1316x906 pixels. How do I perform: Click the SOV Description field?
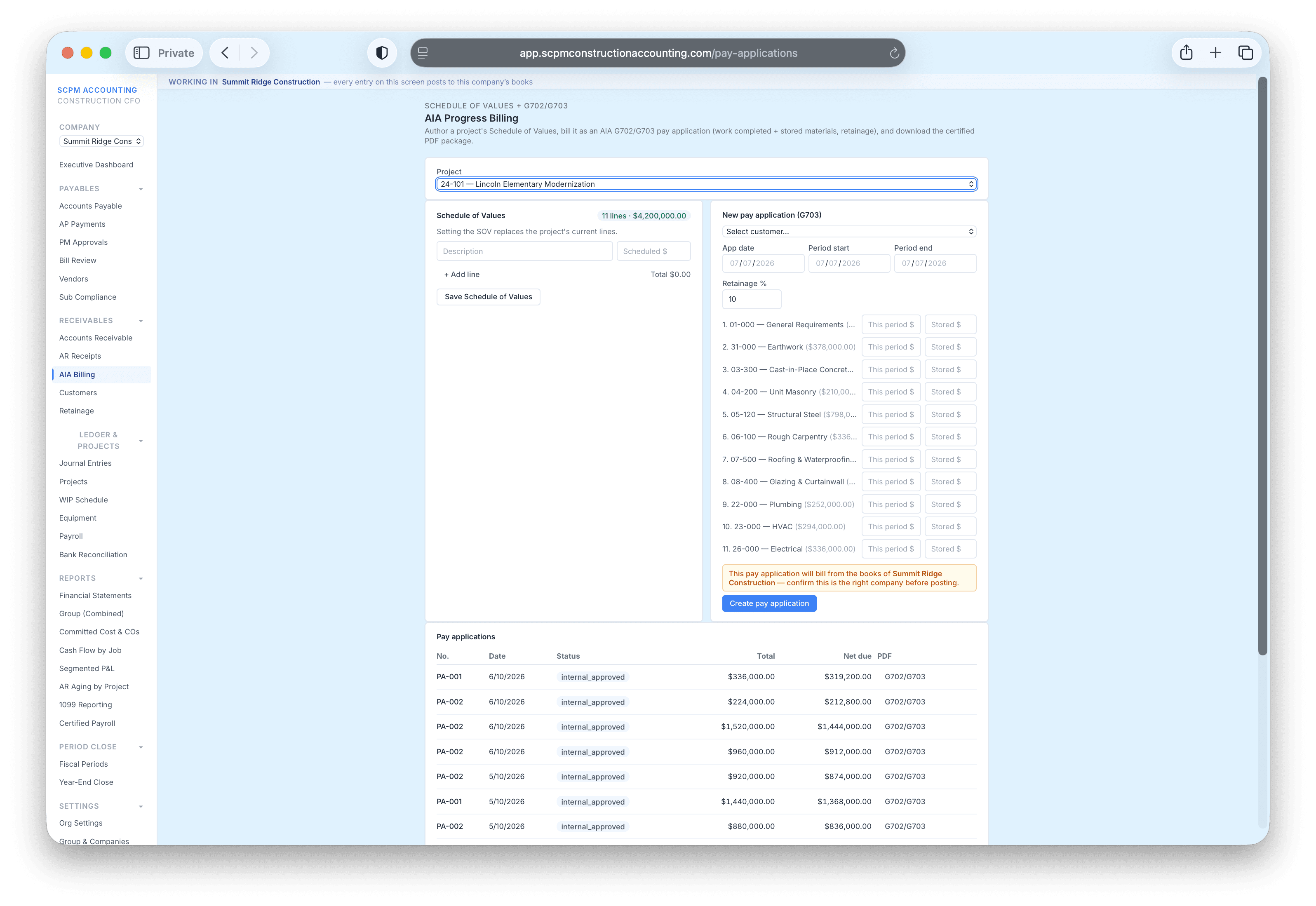(x=524, y=251)
